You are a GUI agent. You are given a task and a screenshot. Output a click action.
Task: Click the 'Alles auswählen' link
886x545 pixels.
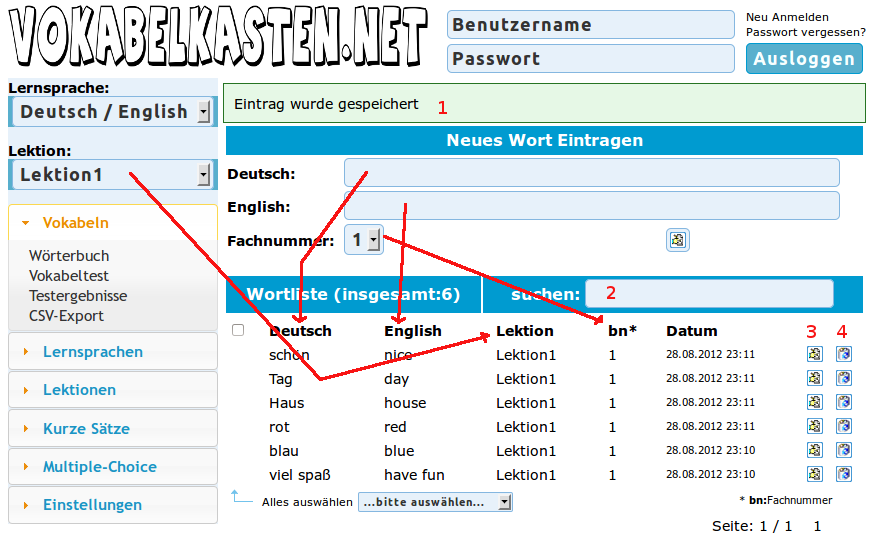306,502
